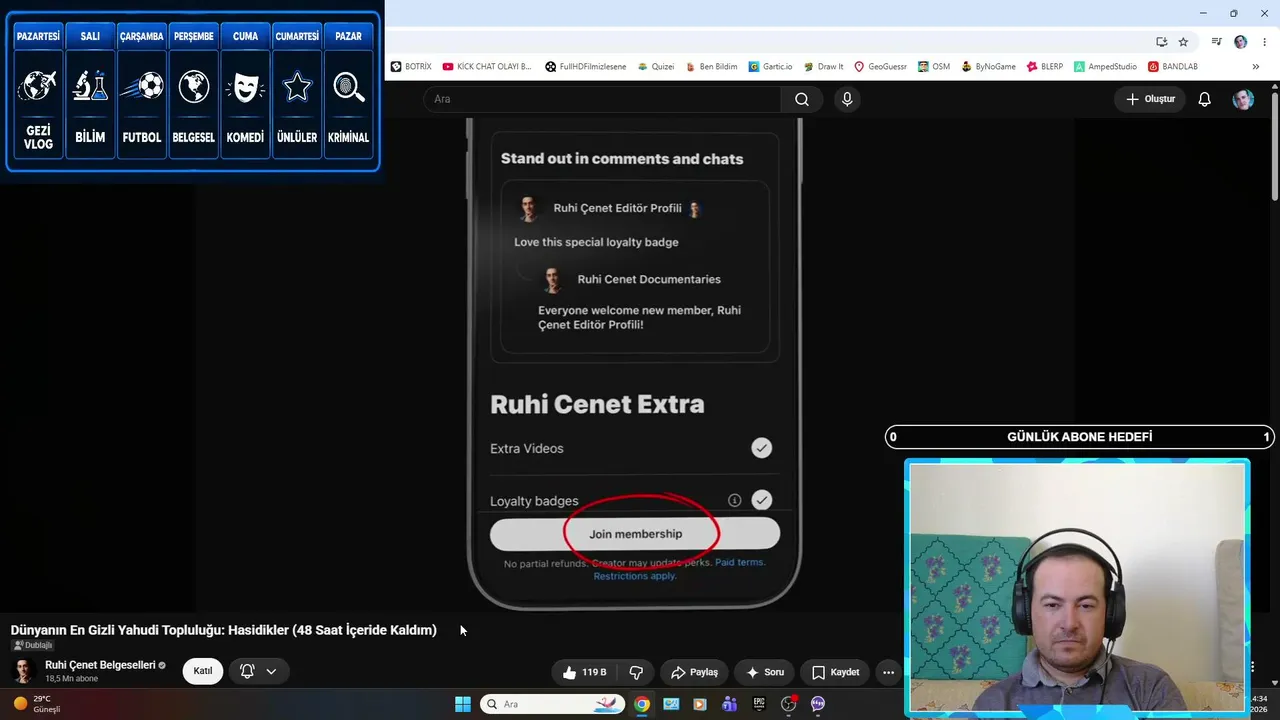This screenshot has height=720, width=1280.
Task: Open the Chrome profile avatar
Action: (x=1241, y=42)
